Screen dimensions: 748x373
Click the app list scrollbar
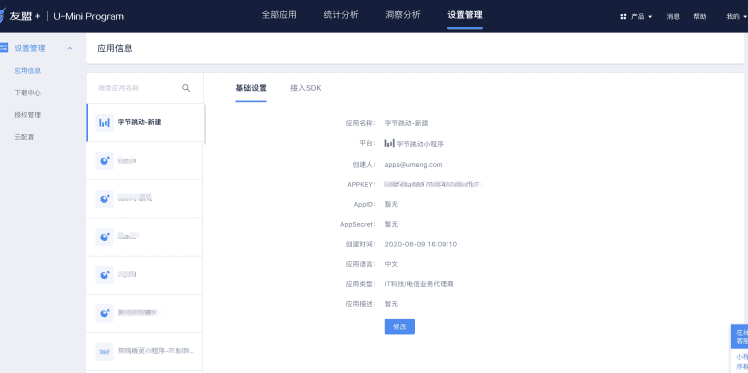pyautogui.click(x=205, y=124)
